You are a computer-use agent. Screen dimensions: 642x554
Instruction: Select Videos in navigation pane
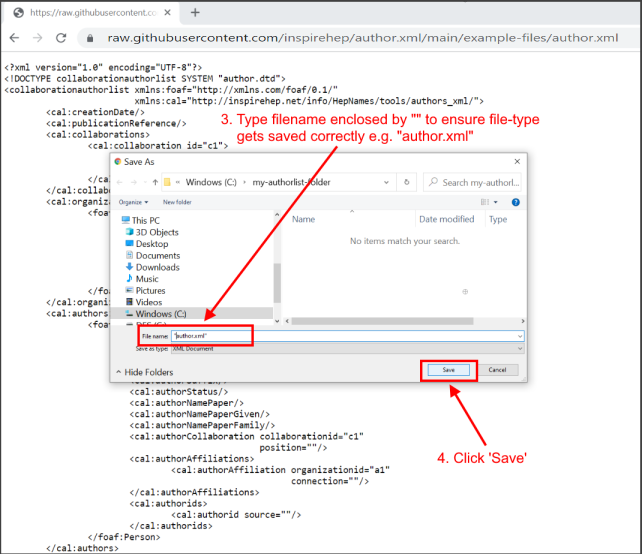144,302
